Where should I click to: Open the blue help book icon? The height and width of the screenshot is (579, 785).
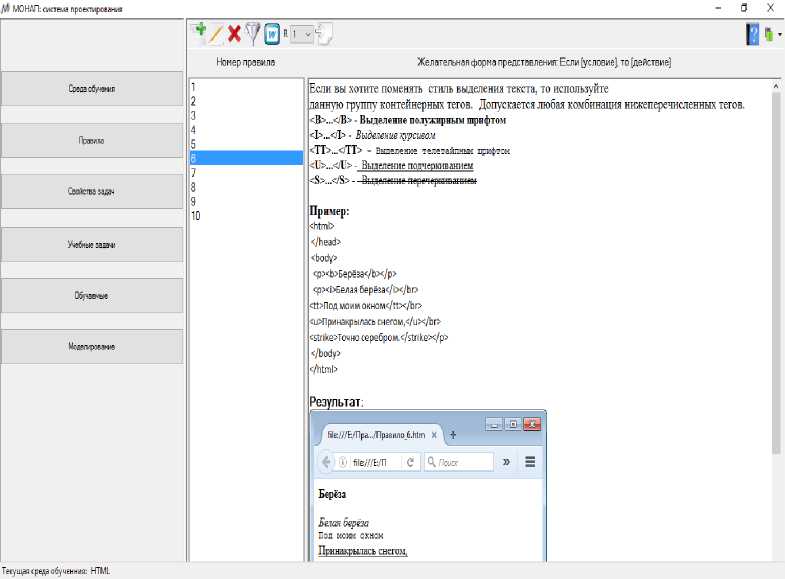click(752, 35)
